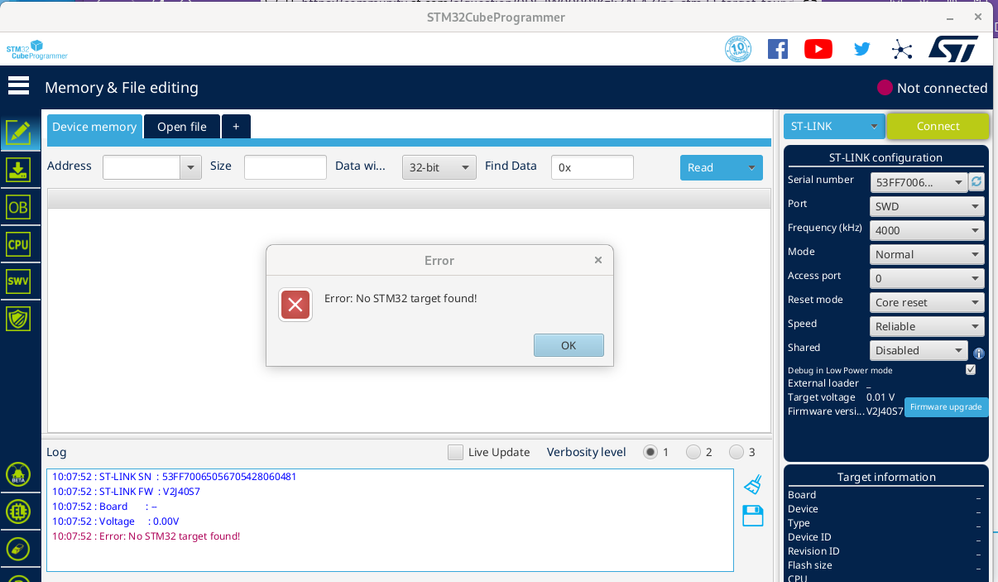Viewport: 998px width, 582px height.
Task: Refresh the ST-LINK serial number list
Action: click(x=976, y=182)
